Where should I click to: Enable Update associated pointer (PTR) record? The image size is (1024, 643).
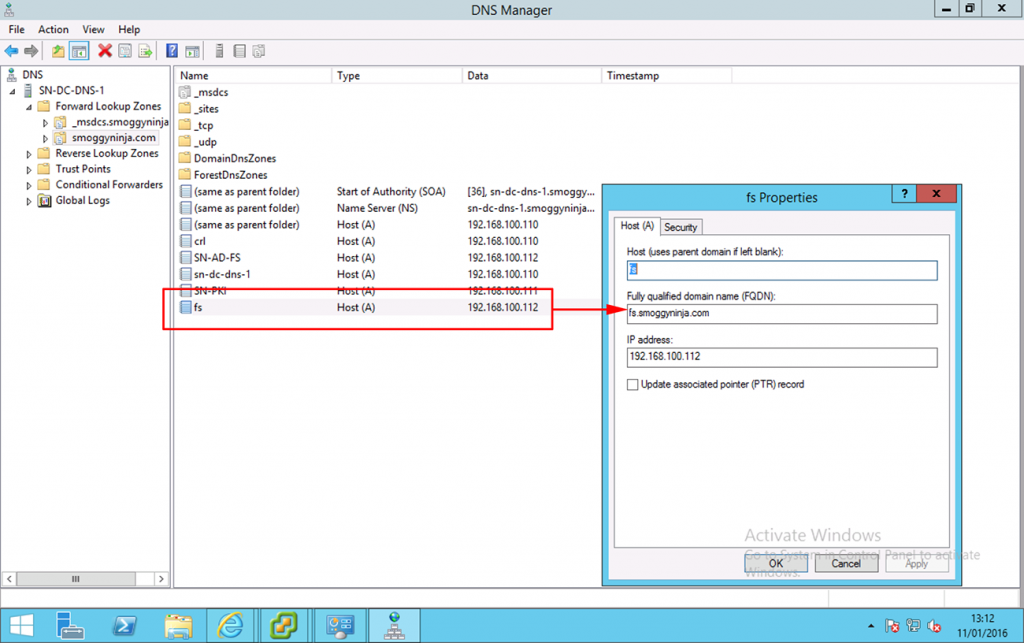(x=633, y=384)
